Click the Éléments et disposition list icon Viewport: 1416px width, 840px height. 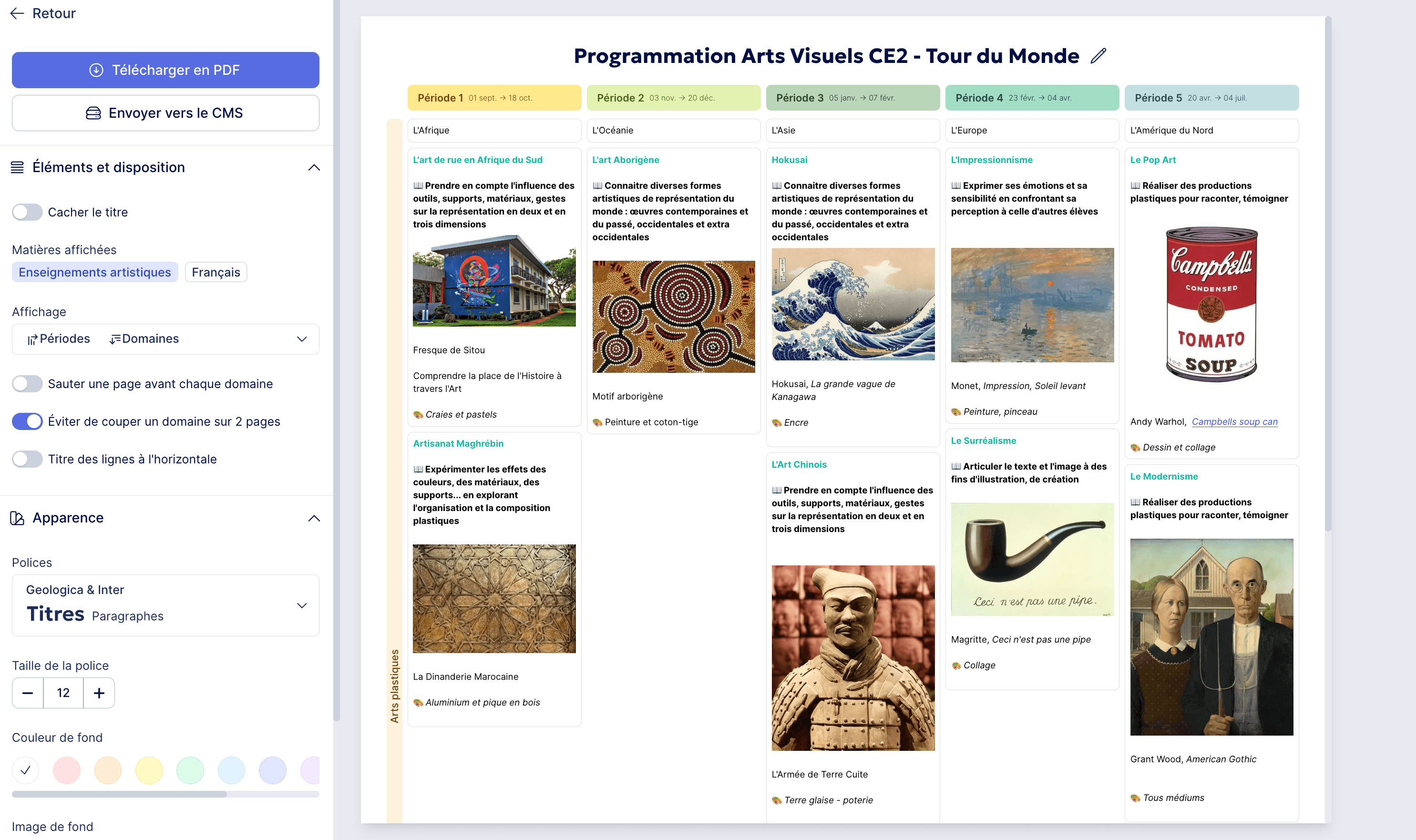(x=17, y=167)
